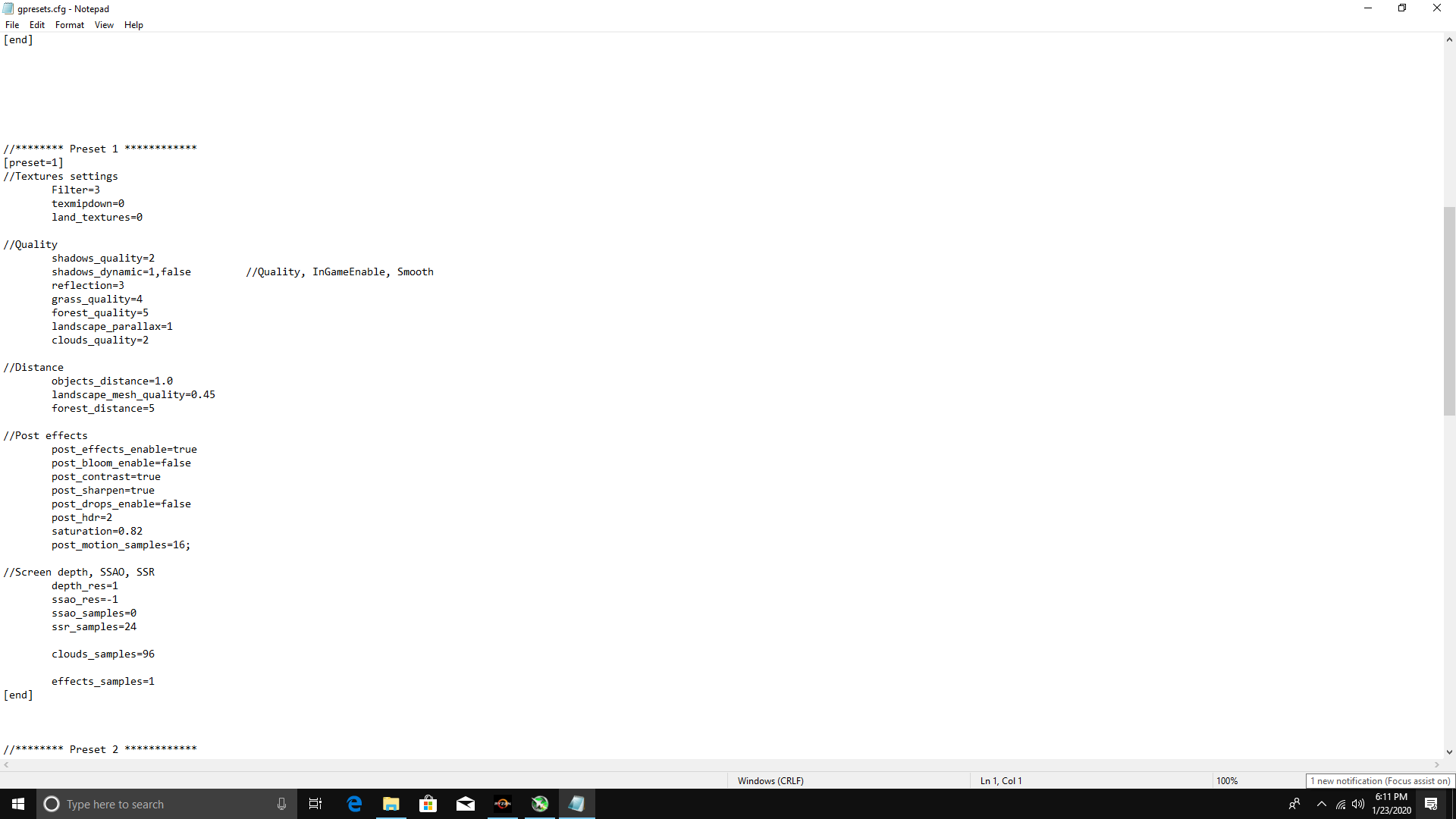Open the File menu
This screenshot has width=1456, height=819.
click(x=12, y=25)
